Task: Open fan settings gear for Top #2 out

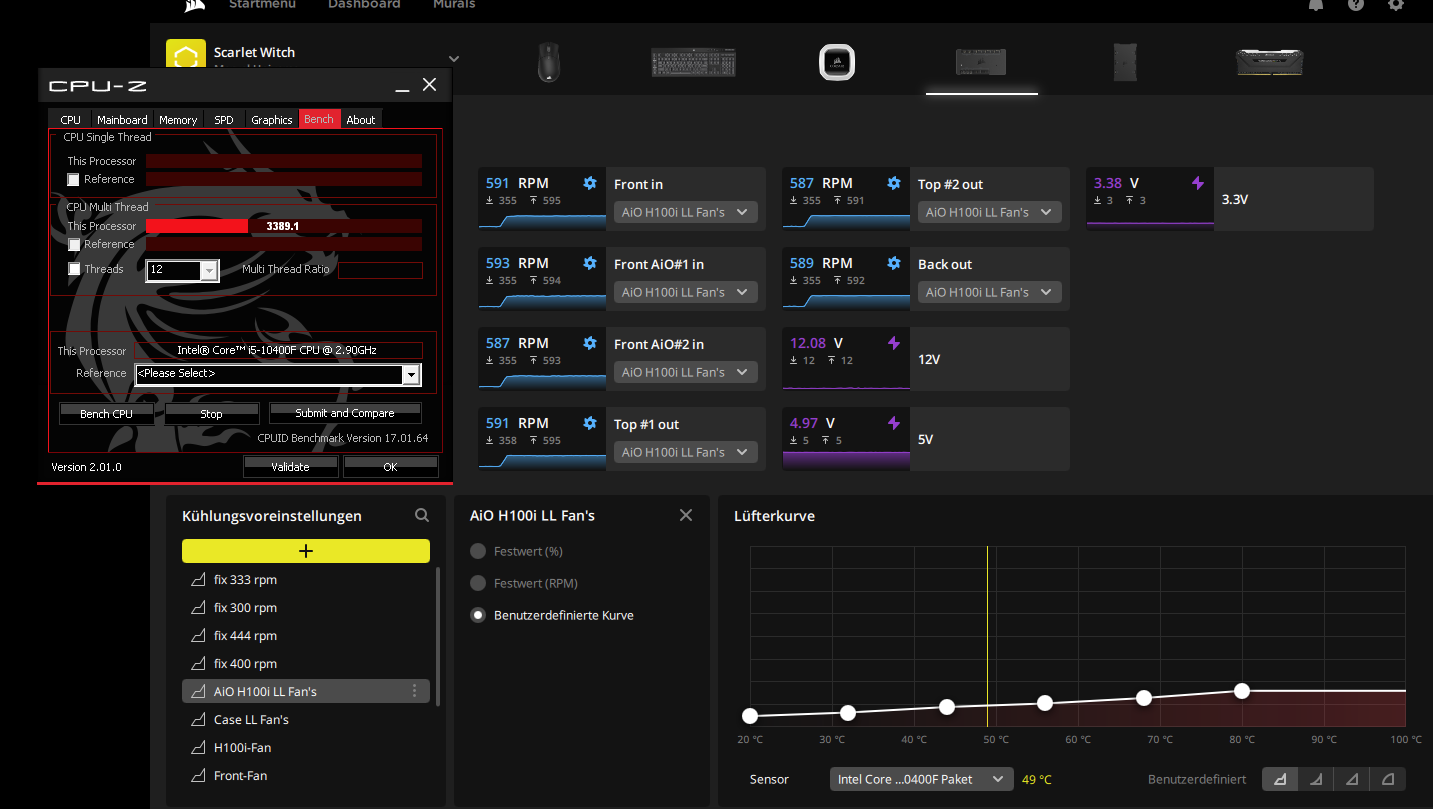Action: click(x=894, y=183)
